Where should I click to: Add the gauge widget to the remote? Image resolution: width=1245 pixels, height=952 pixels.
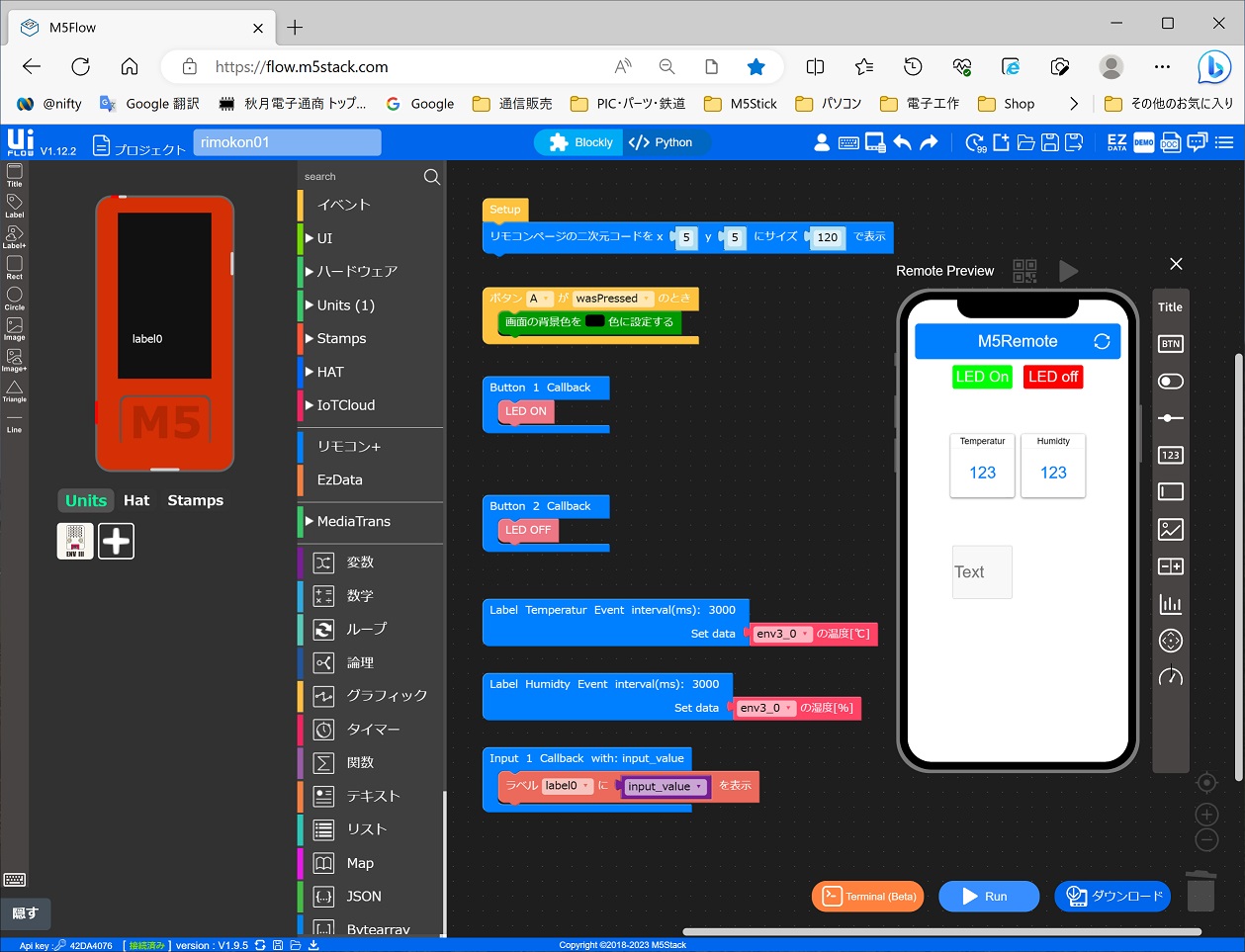[1170, 677]
